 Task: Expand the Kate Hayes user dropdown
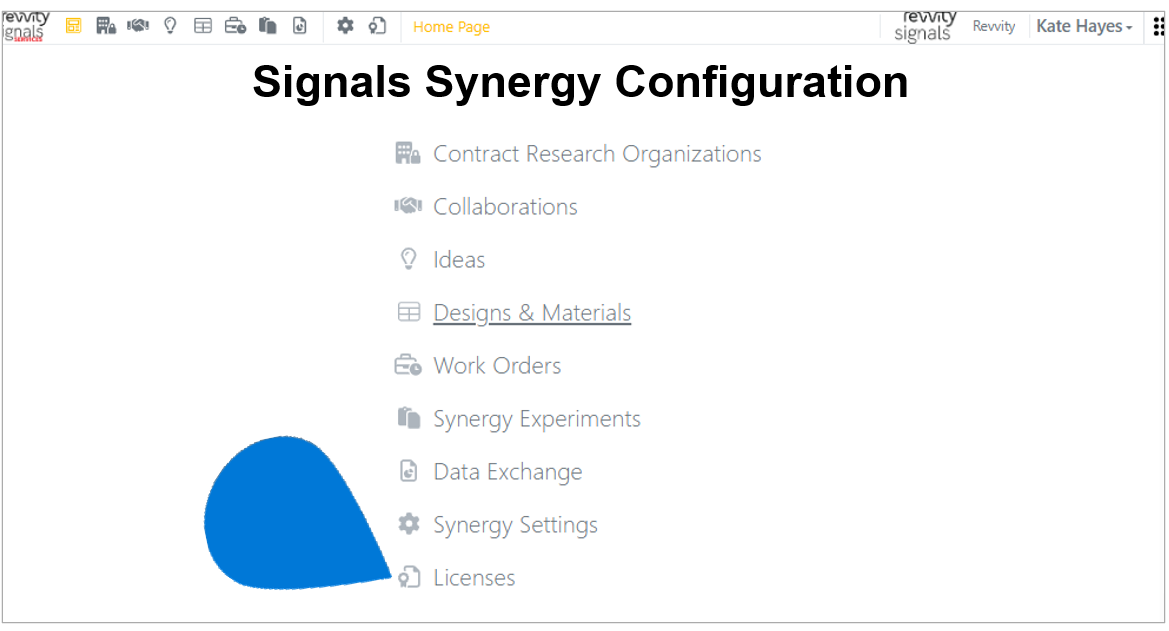click(1084, 26)
